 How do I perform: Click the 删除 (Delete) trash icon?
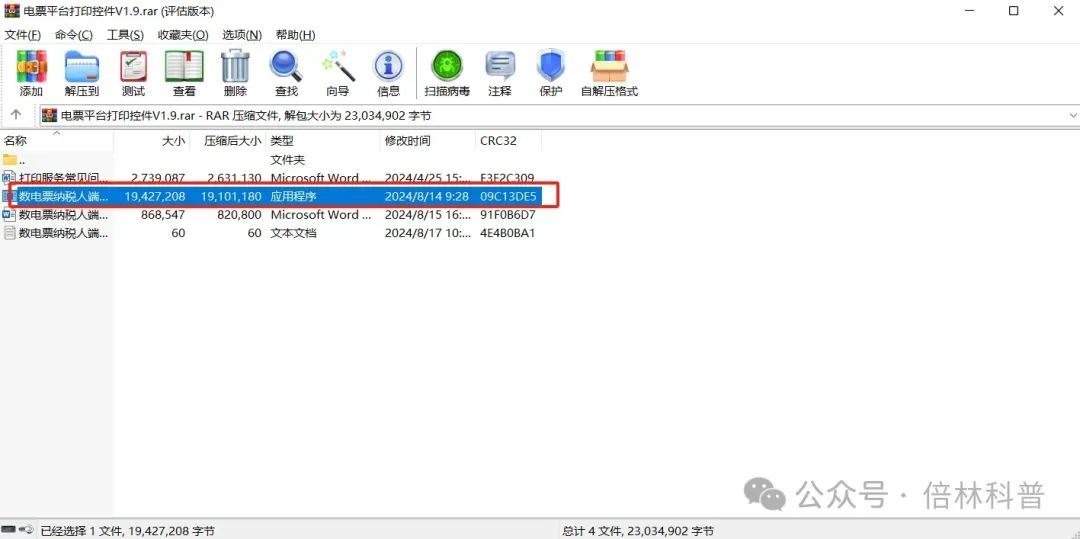[235, 67]
